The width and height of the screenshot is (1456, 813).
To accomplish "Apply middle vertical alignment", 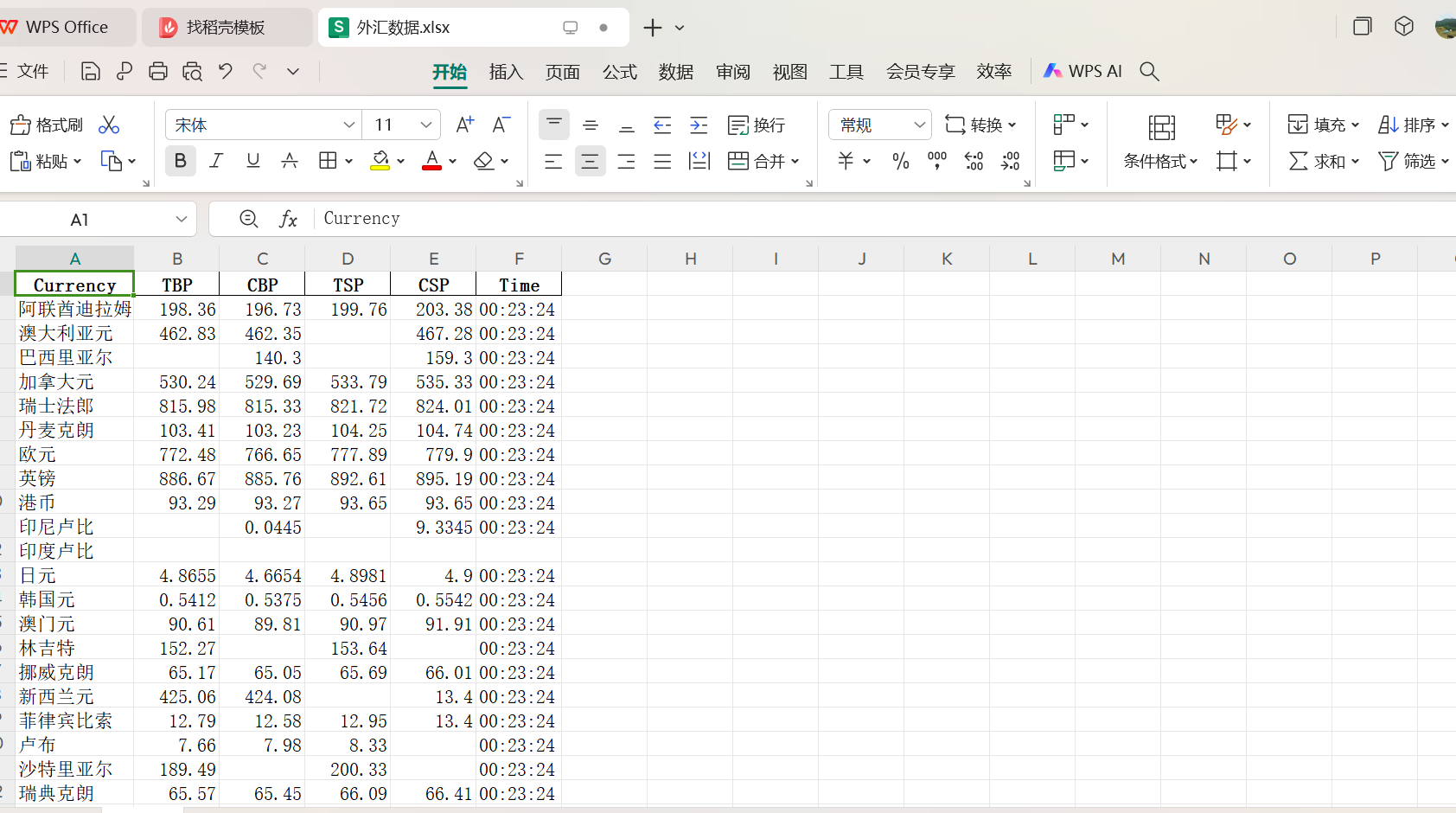I will click(x=591, y=125).
